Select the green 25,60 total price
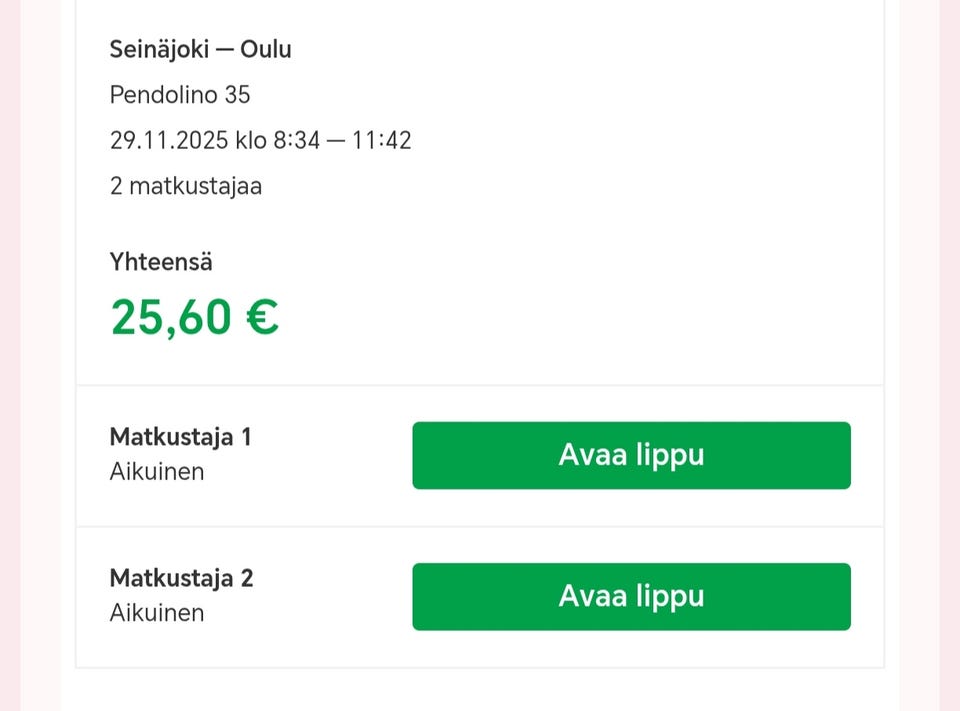The width and height of the screenshot is (960, 711). [x=172, y=317]
